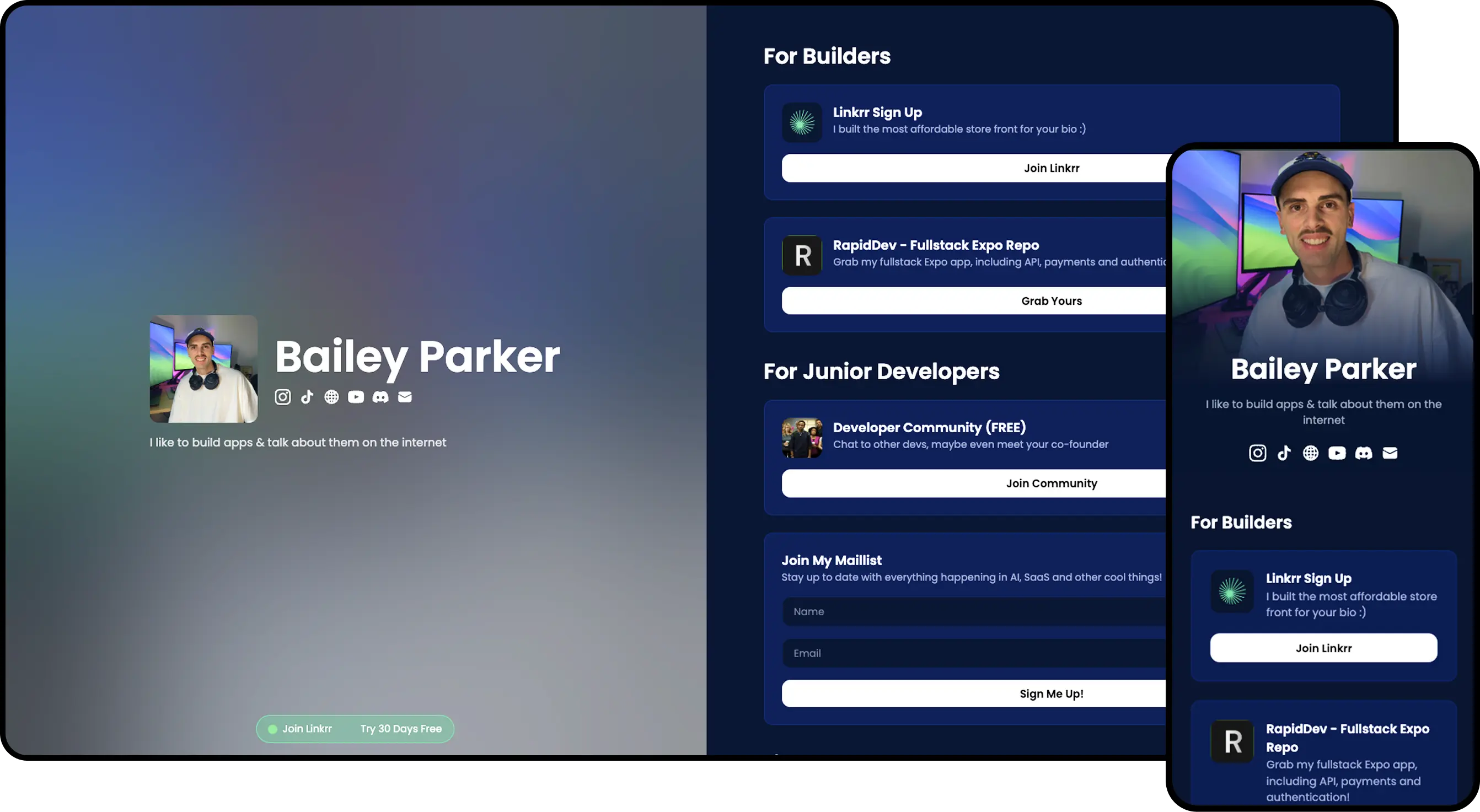Tap YouTube icon in mobile preview
The width and height of the screenshot is (1480, 812).
pyautogui.click(x=1337, y=453)
